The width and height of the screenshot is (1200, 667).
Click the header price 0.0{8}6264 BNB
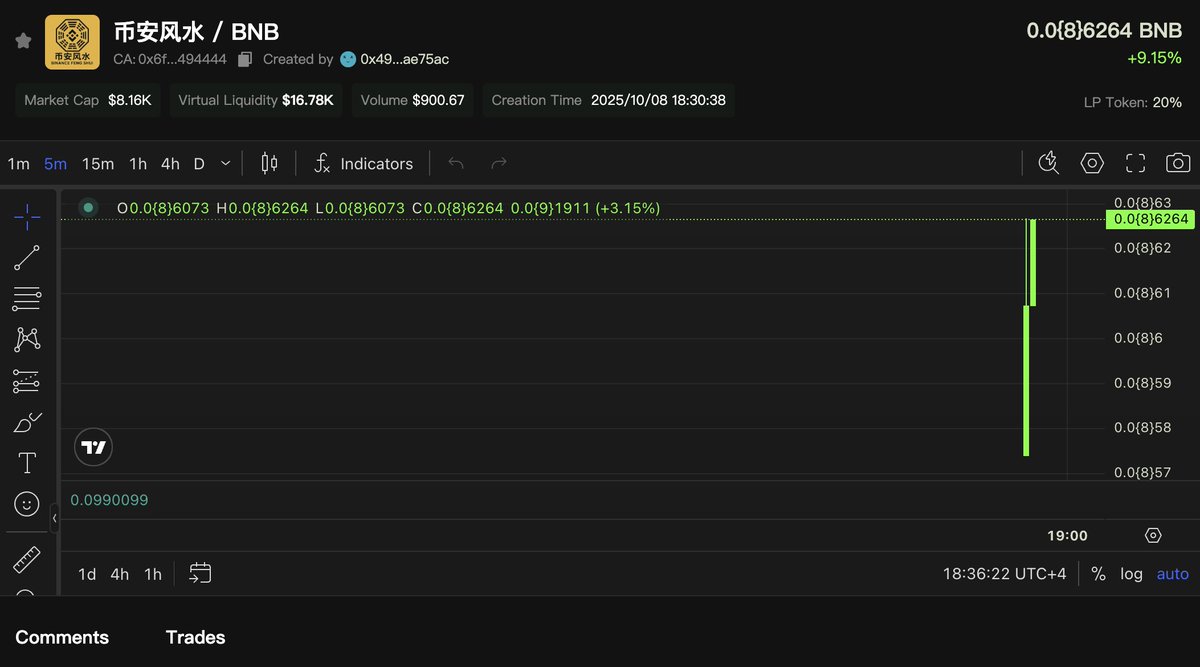(x=1104, y=31)
